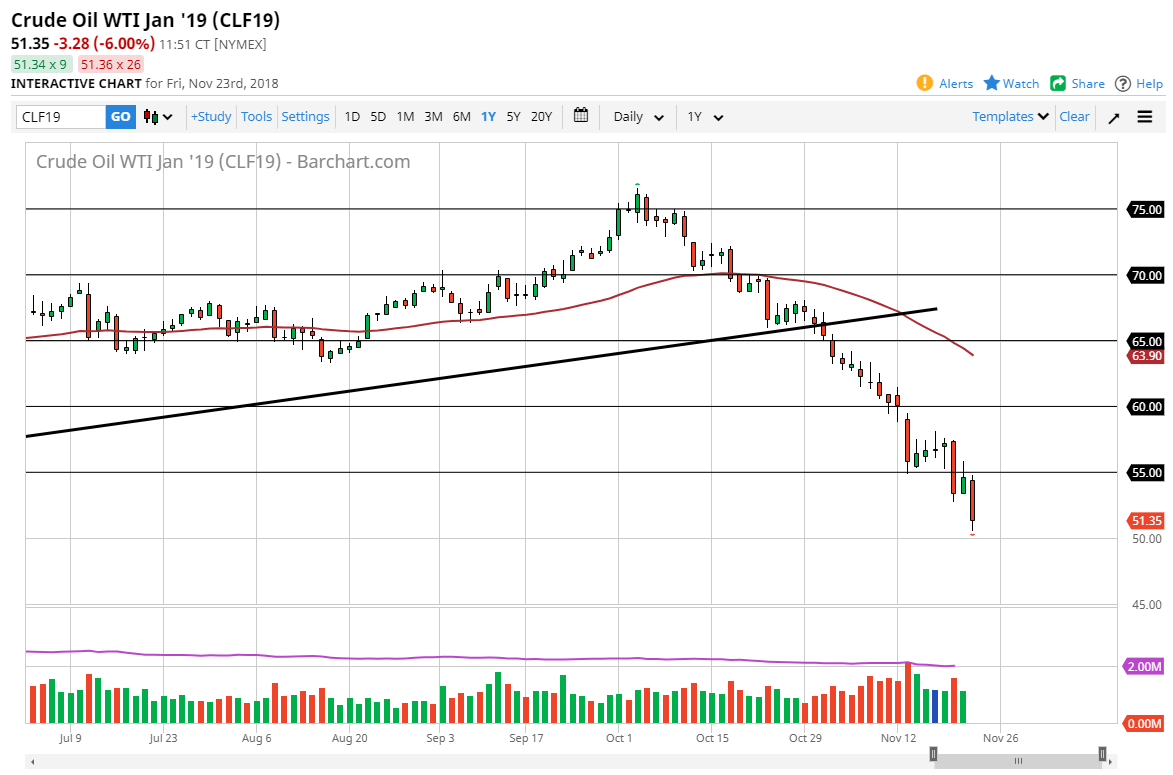
Task: Switch to the 20Y timeframe
Action: [541, 116]
